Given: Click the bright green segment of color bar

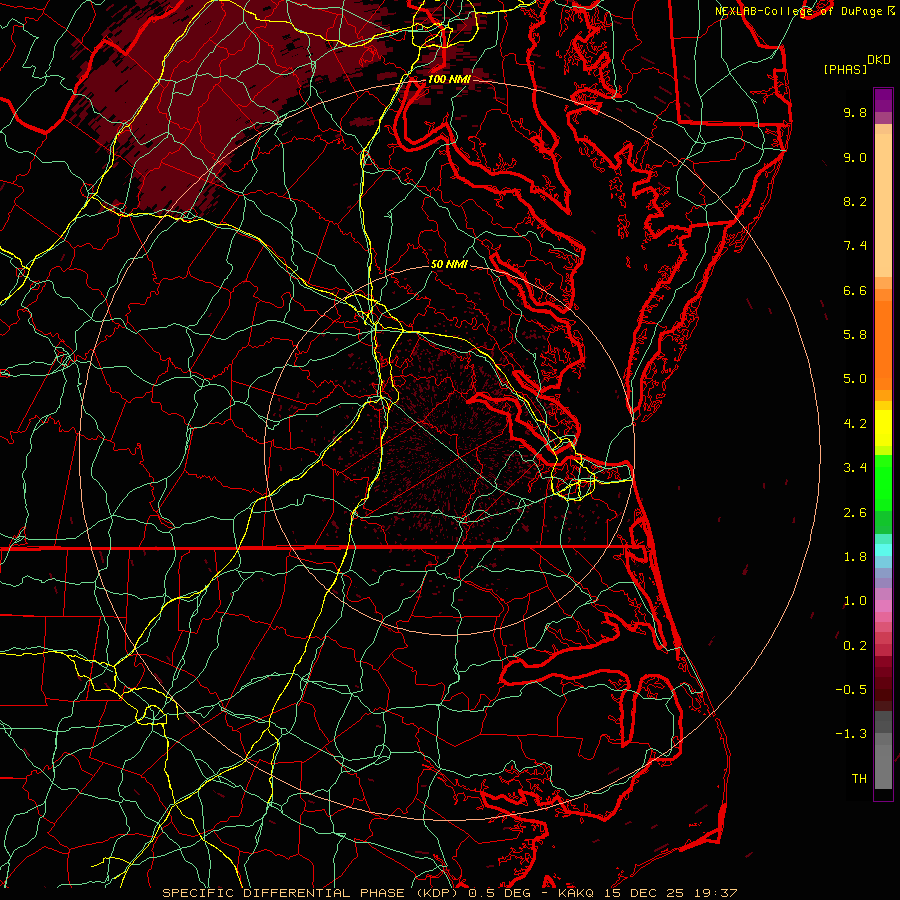Looking at the screenshot, I should click(883, 484).
